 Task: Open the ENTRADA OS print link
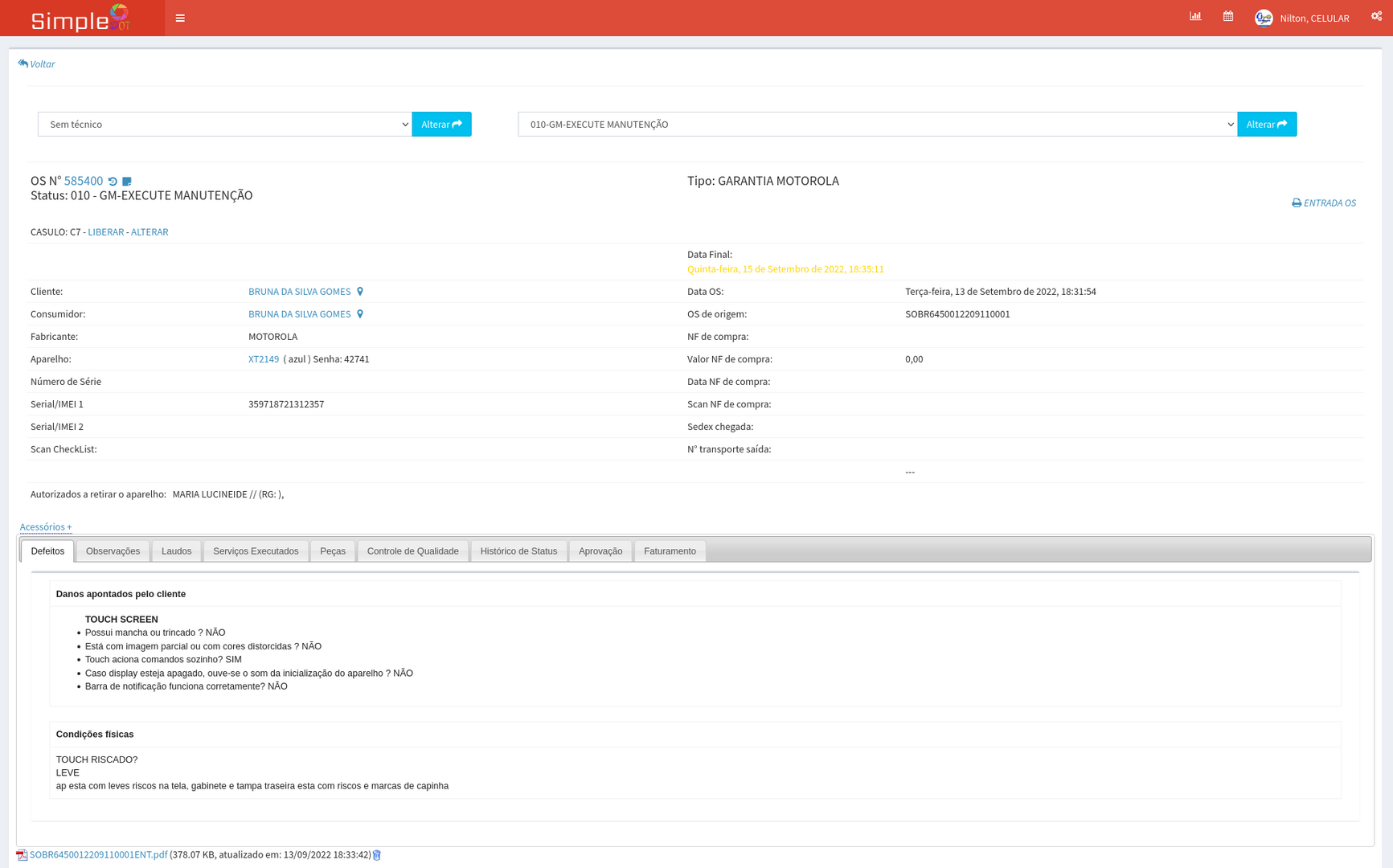(x=1324, y=203)
